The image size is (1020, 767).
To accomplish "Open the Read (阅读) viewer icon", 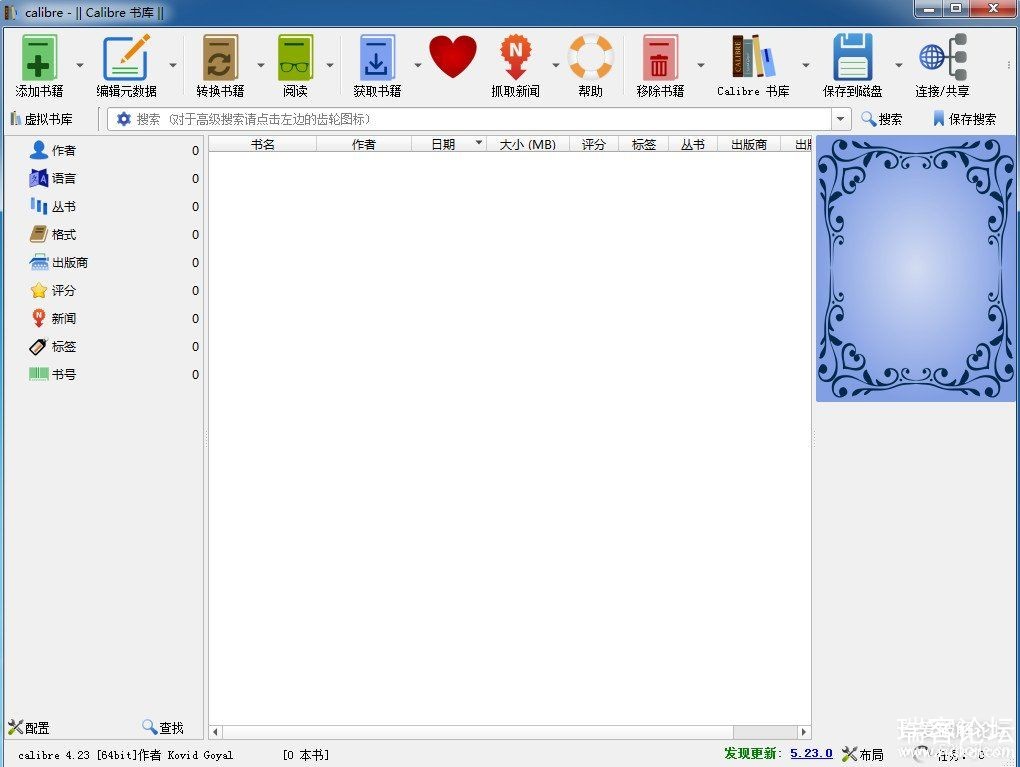I will point(295,59).
